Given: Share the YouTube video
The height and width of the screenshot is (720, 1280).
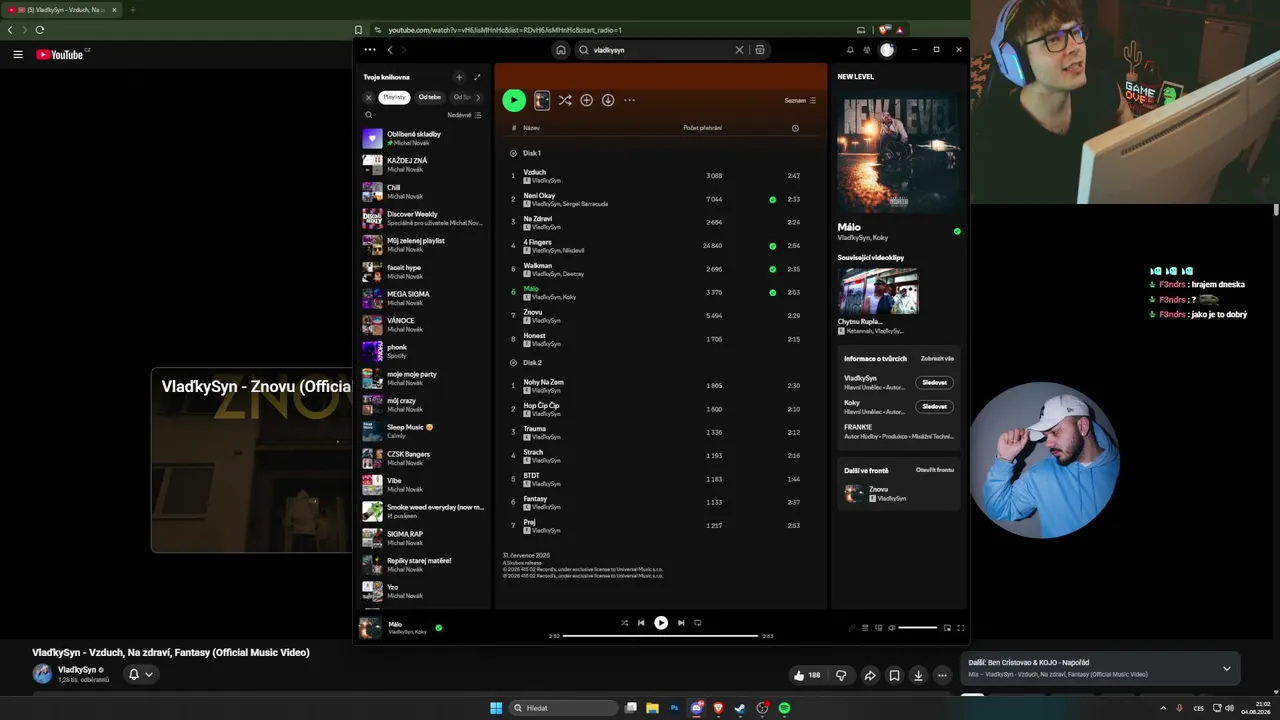Looking at the screenshot, I should tap(870, 675).
